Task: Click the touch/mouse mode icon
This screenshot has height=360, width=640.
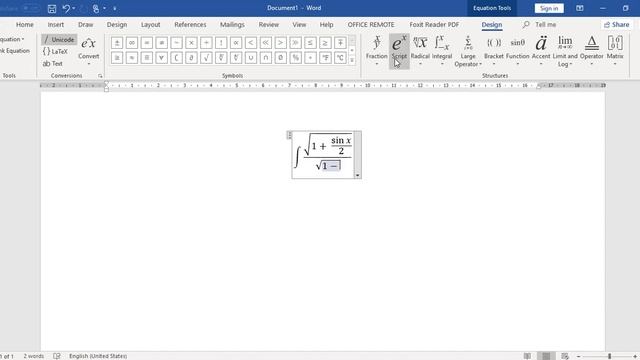Action: [96, 8]
